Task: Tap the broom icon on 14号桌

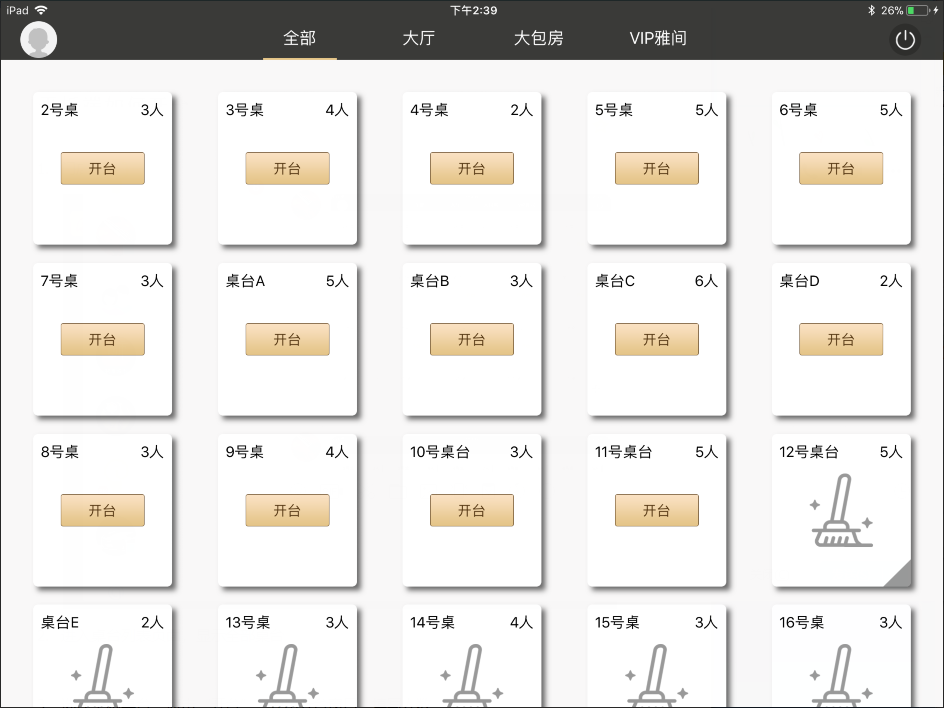Action: tap(472, 678)
